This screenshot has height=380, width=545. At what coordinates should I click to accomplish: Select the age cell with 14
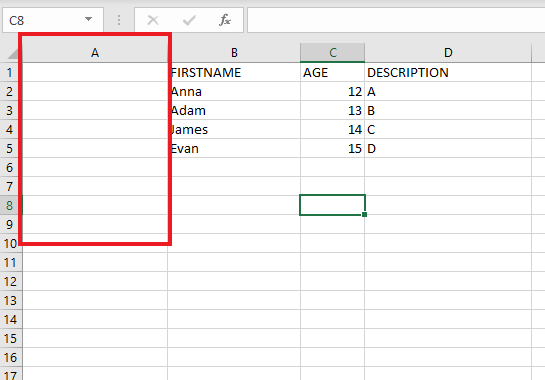[x=333, y=129]
